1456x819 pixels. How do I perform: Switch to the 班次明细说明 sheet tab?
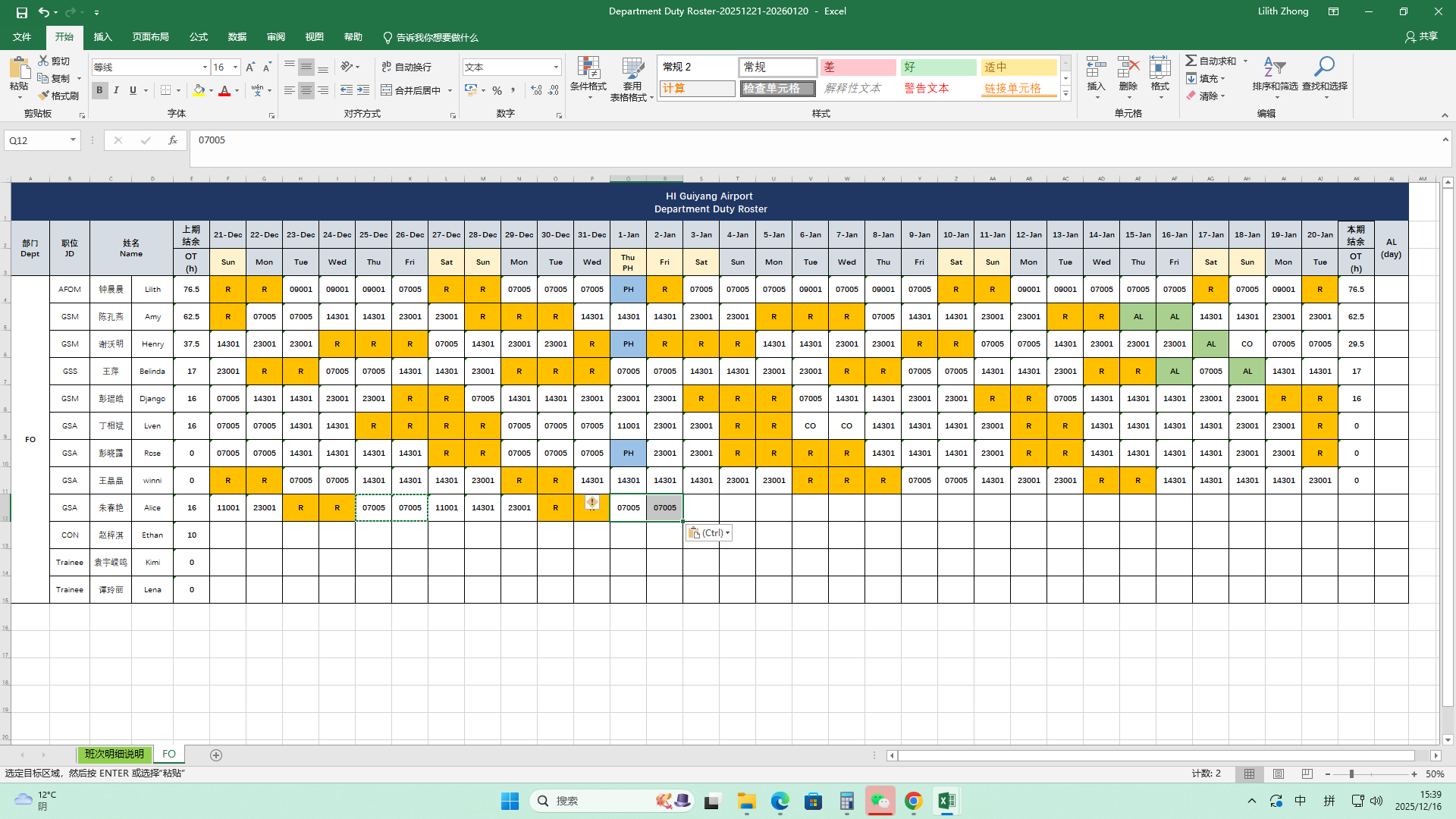(115, 755)
